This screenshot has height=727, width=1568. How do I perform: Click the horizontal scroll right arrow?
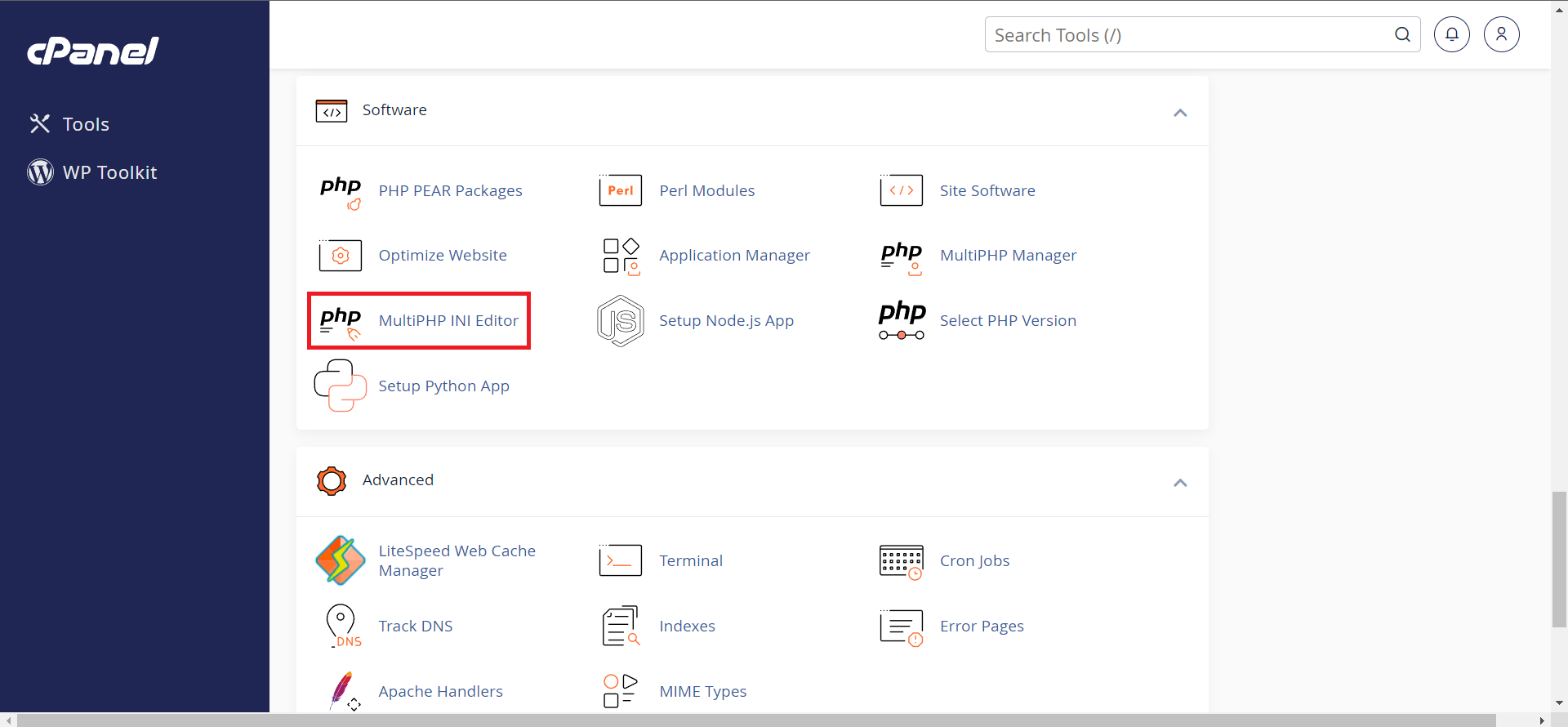[x=1542, y=720]
